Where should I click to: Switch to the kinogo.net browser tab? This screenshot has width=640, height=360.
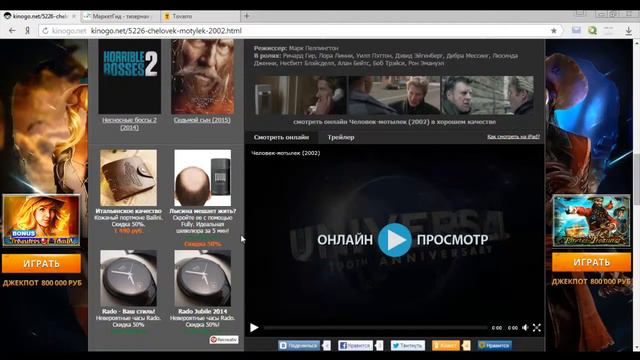coord(40,16)
